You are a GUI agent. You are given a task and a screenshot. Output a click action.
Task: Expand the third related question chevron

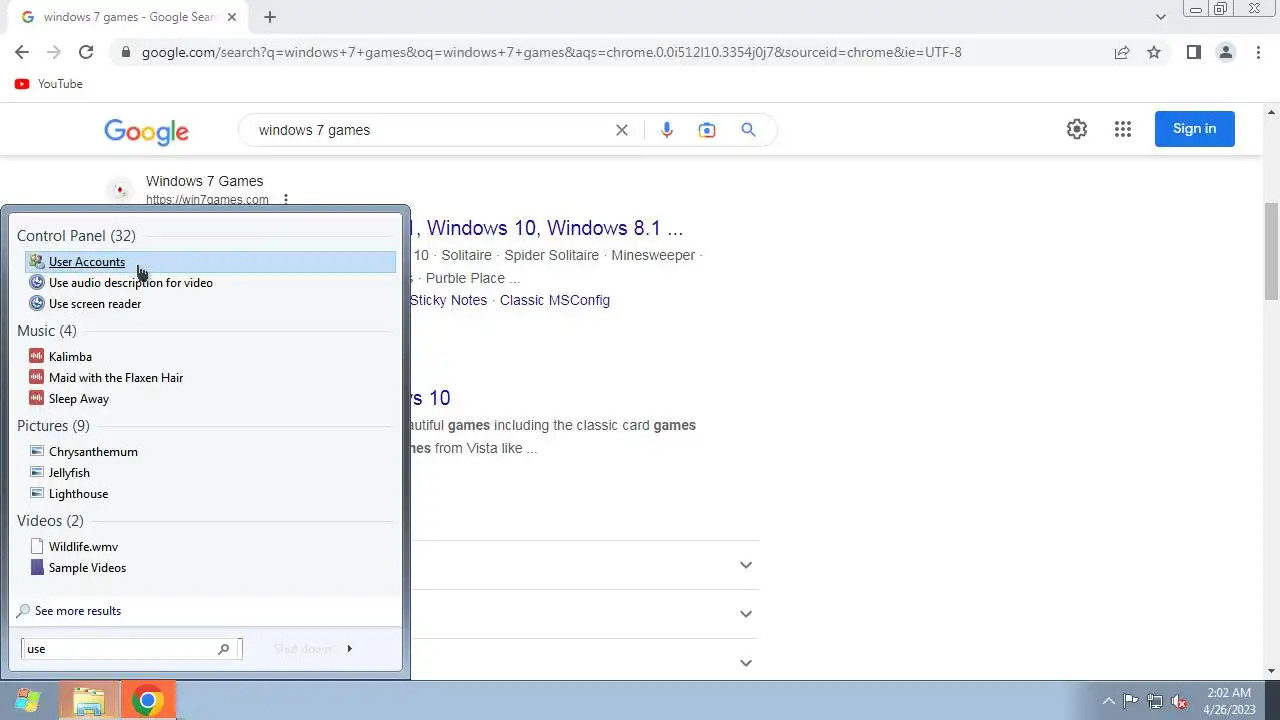(745, 663)
